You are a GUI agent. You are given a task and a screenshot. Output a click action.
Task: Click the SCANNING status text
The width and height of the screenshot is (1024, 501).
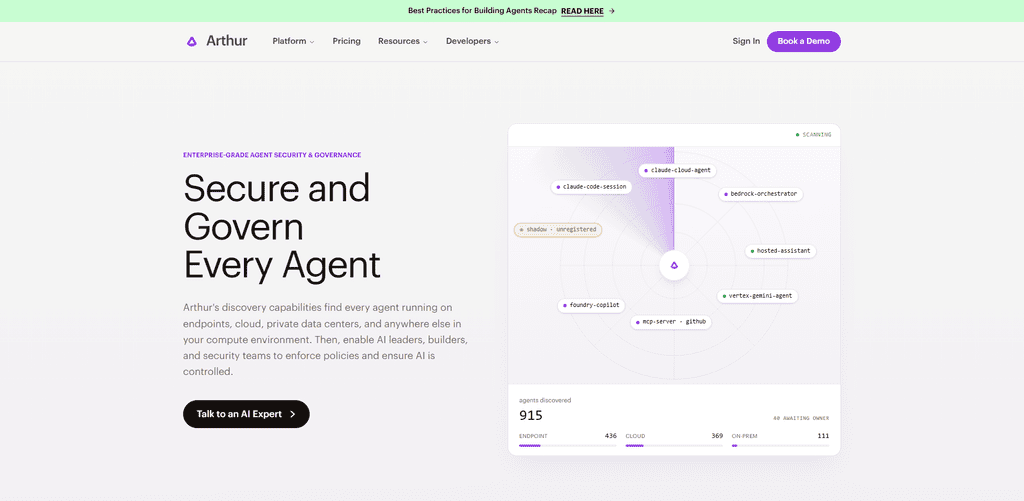point(817,135)
